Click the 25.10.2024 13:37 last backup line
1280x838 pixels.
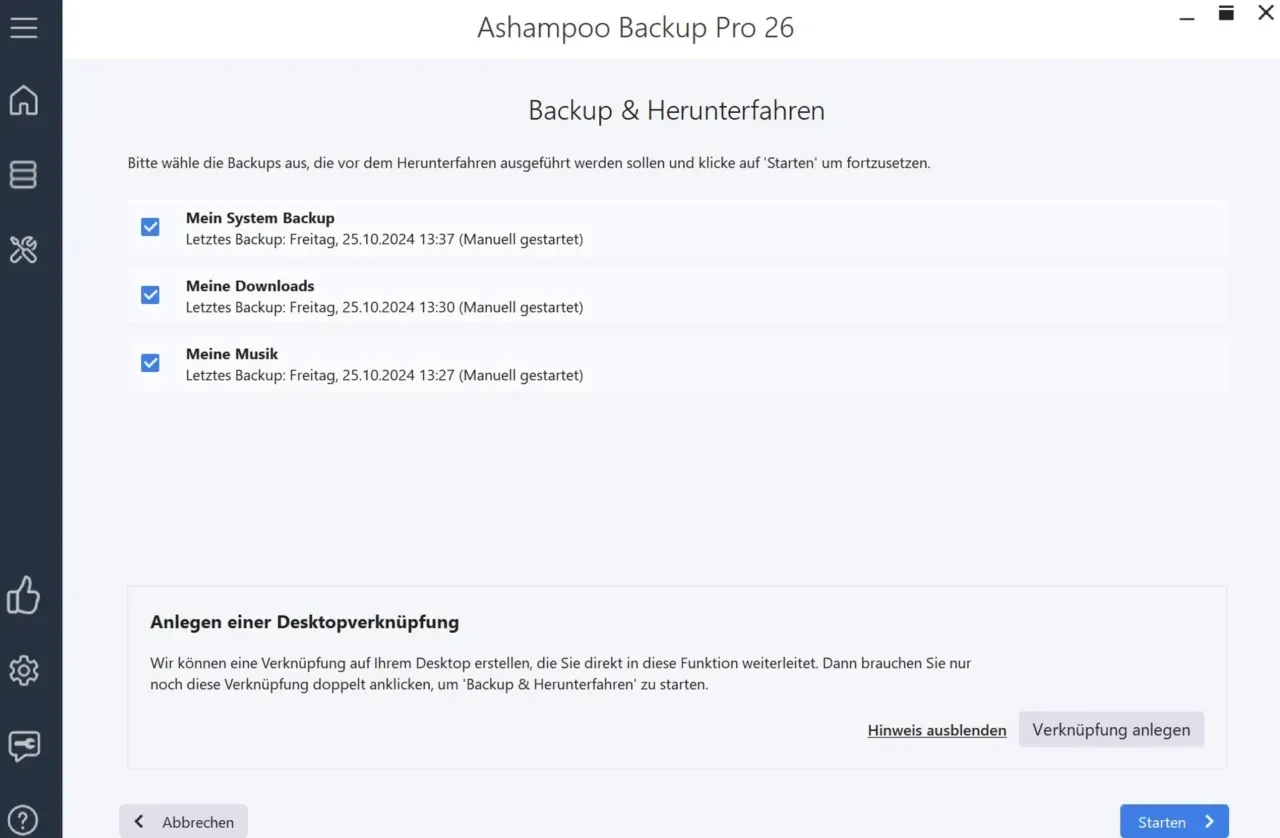tap(384, 240)
